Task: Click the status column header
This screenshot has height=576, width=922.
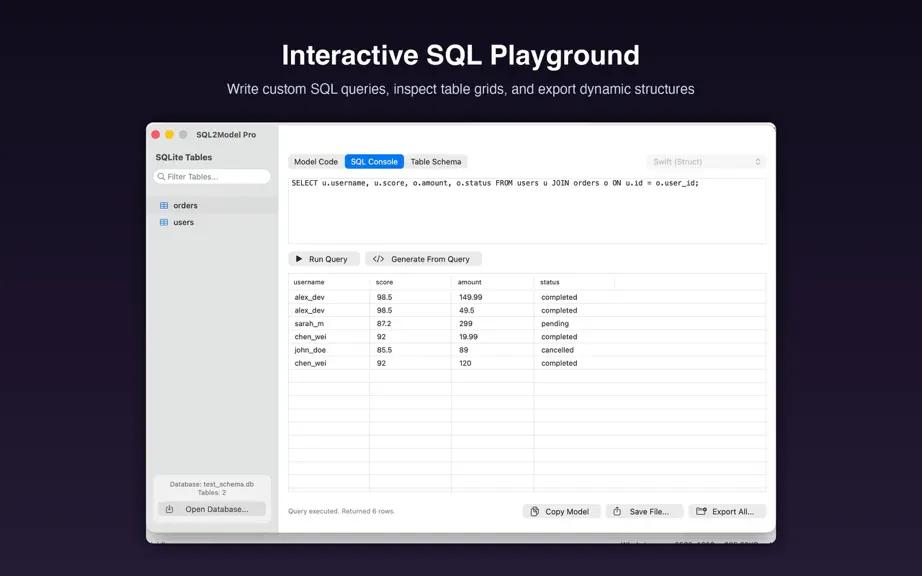Action: point(574,282)
